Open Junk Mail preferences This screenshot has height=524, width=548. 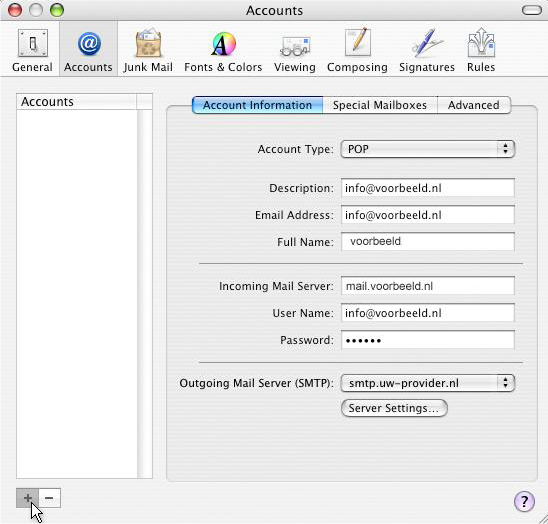[148, 51]
